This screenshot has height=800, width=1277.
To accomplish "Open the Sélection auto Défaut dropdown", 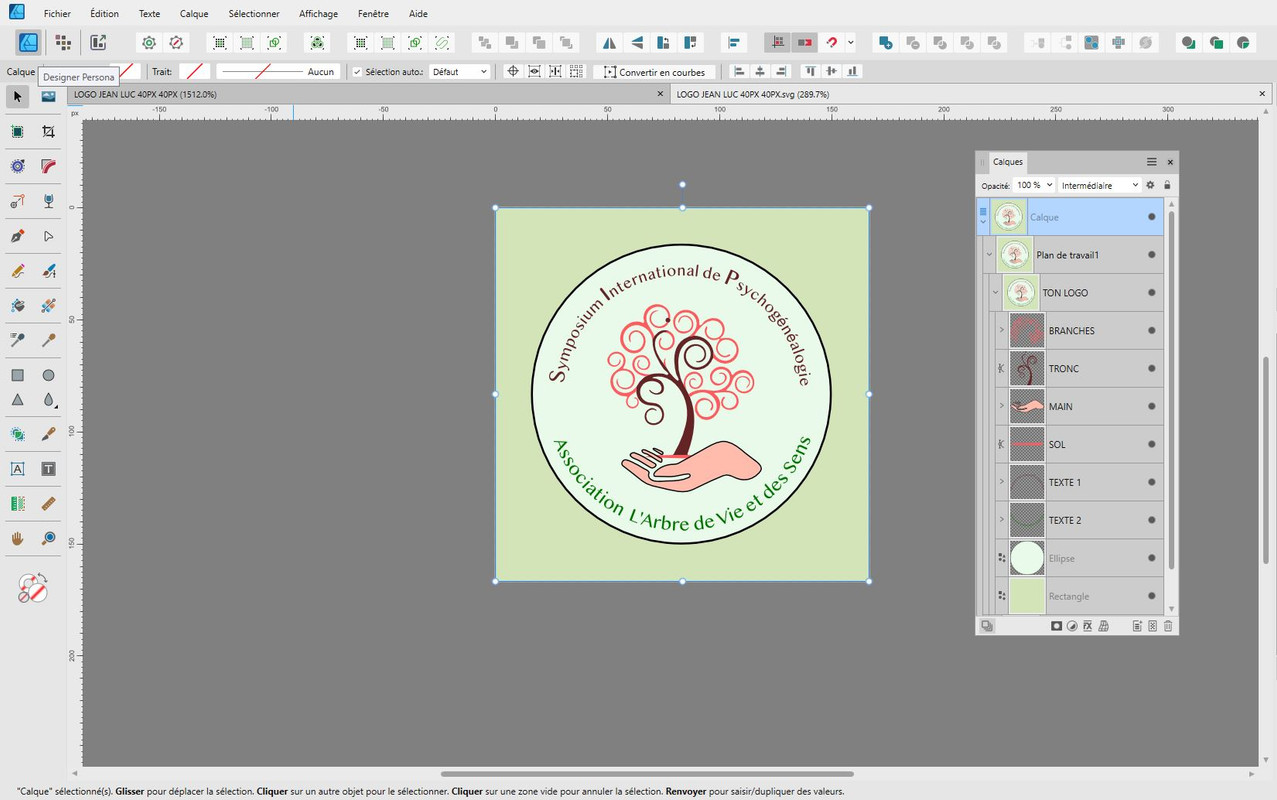I will click(460, 72).
